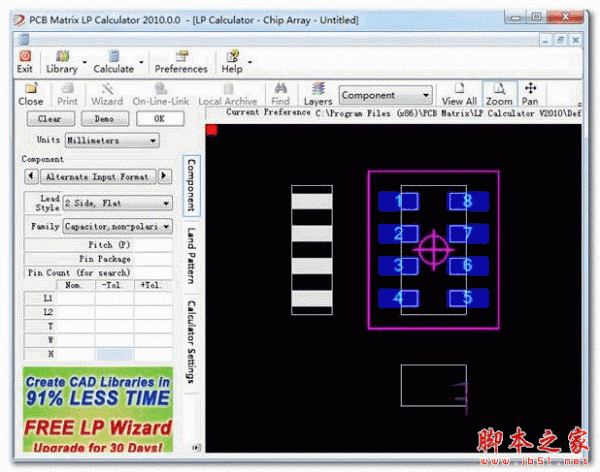Click the L1 +Tol. cell

click(x=153, y=298)
